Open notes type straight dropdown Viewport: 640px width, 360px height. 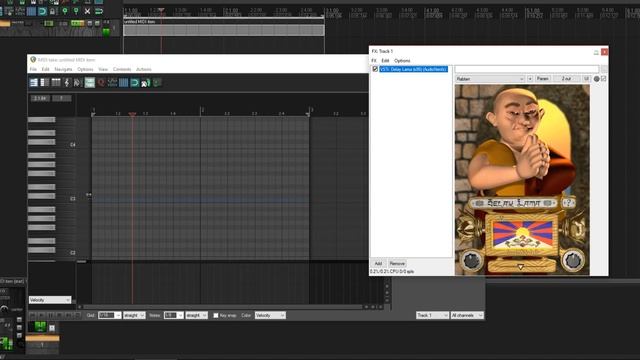point(196,316)
